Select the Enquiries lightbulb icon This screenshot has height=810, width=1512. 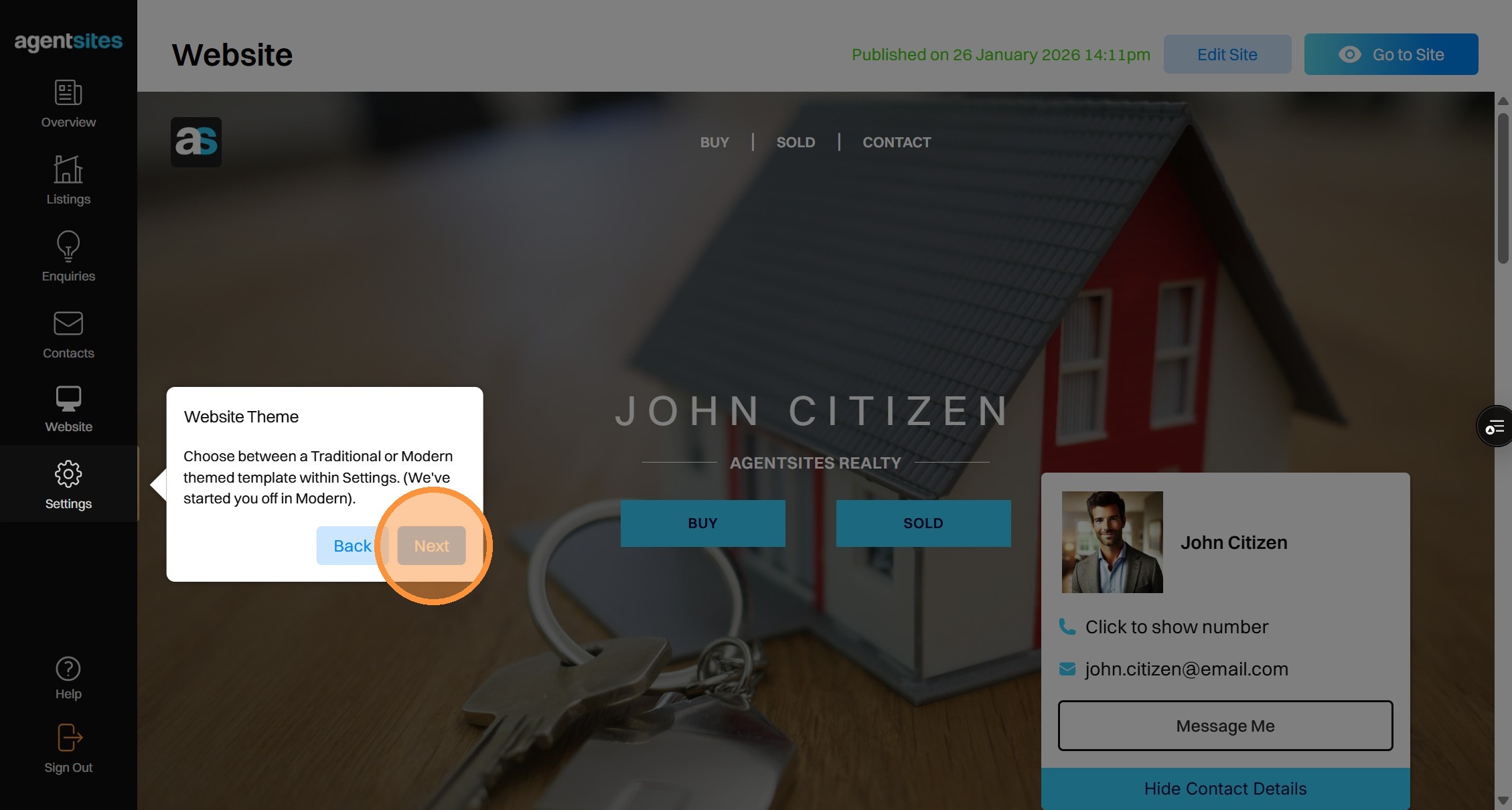coord(68,246)
